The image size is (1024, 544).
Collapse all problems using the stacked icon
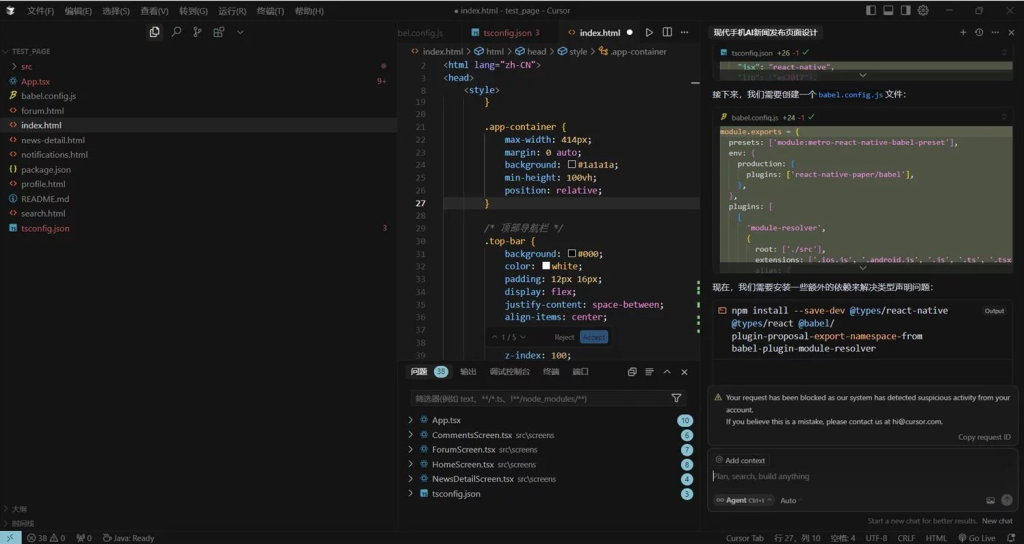pos(632,372)
